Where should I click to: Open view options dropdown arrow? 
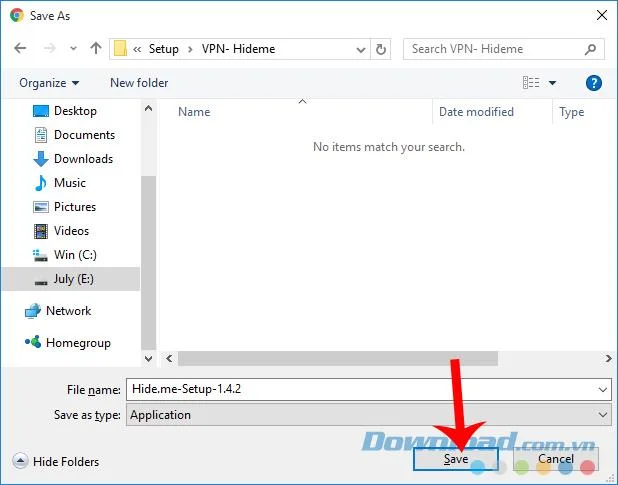552,83
